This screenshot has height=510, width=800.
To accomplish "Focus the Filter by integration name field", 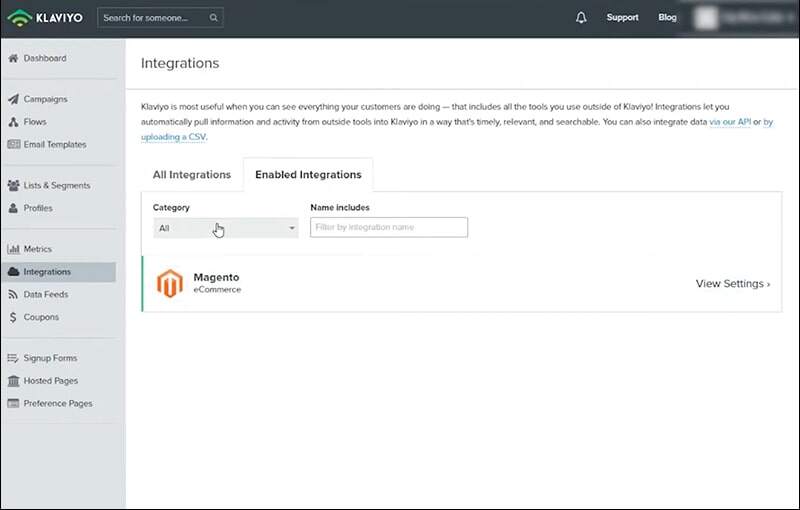I will point(388,228).
